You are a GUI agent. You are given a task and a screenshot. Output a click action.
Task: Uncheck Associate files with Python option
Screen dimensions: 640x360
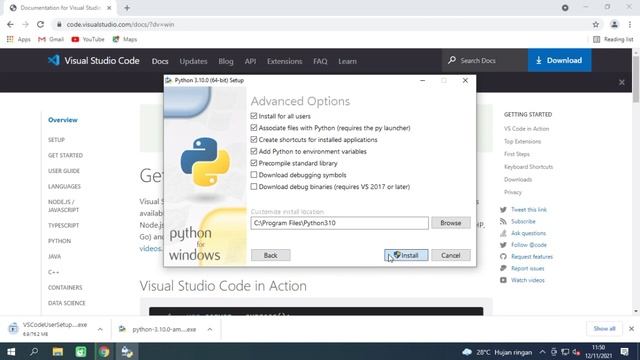254,128
